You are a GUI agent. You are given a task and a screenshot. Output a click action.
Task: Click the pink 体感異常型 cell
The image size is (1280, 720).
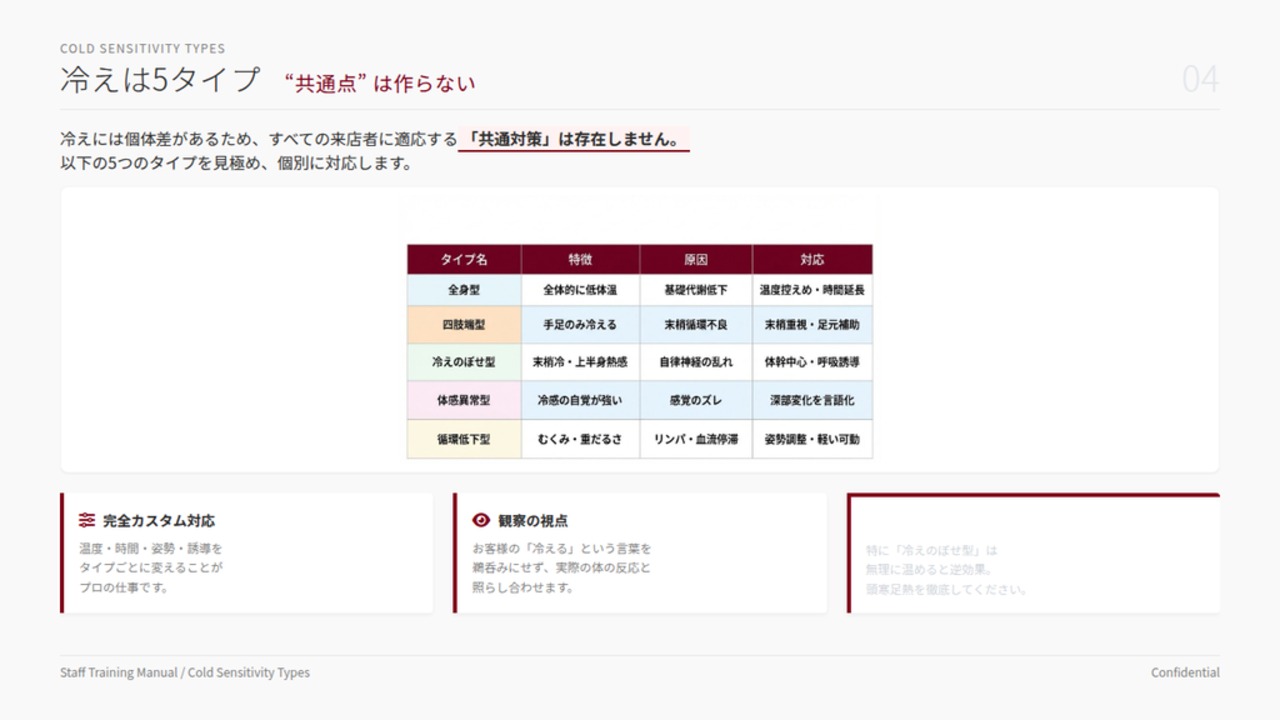click(464, 400)
